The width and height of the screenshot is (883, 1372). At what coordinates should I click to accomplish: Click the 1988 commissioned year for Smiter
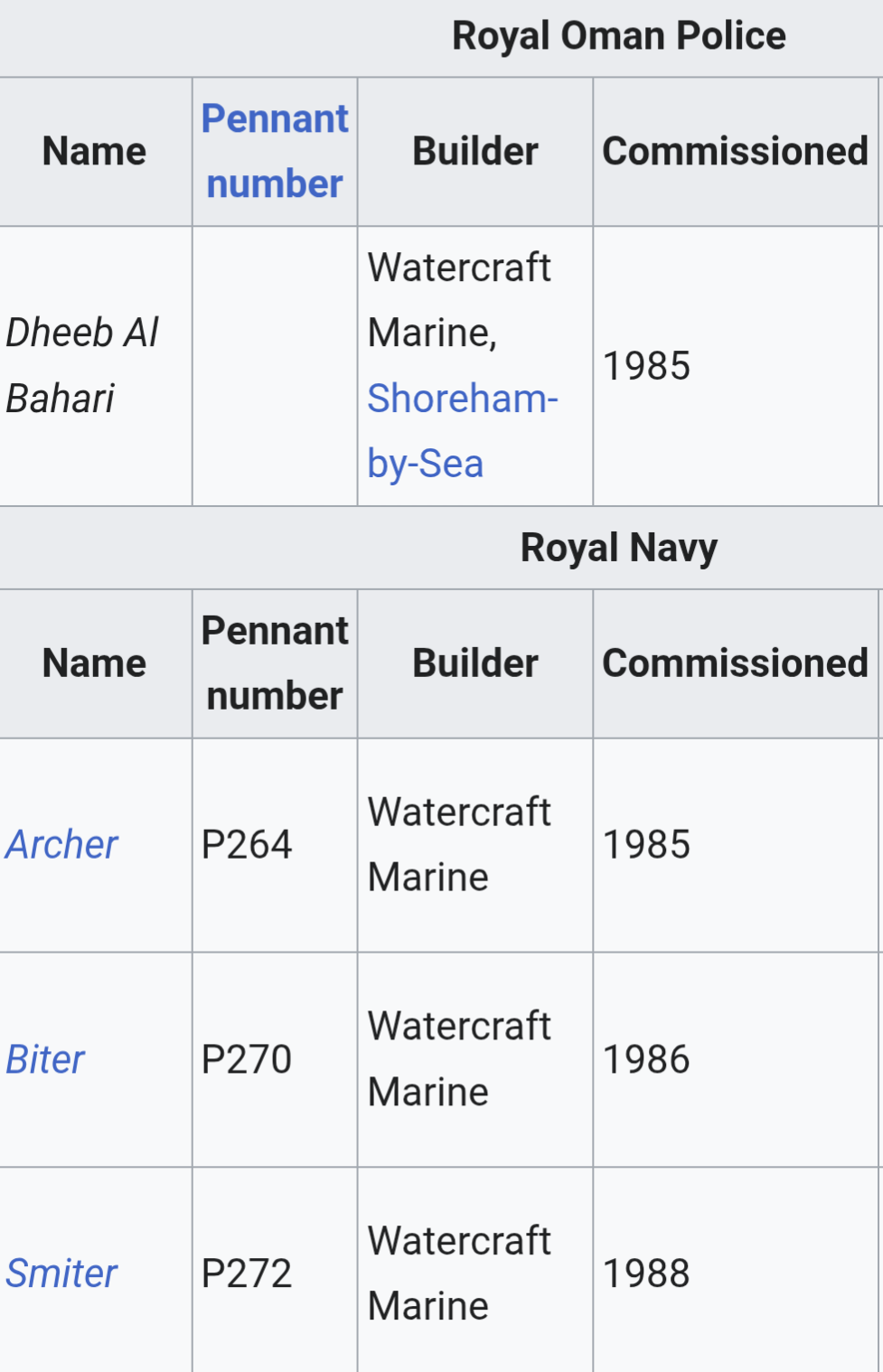click(x=646, y=1273)
